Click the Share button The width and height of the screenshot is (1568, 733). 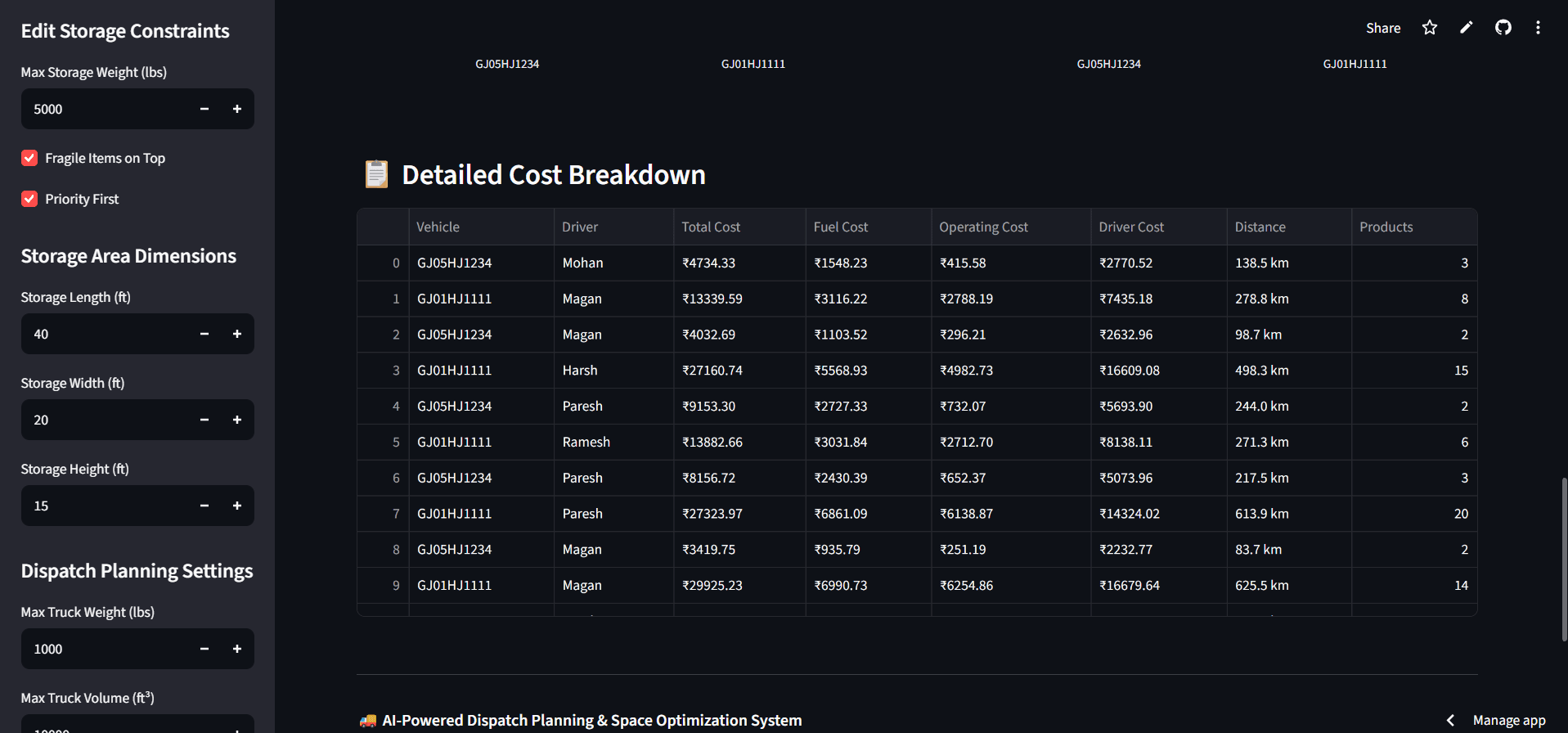click(1383, 28)
